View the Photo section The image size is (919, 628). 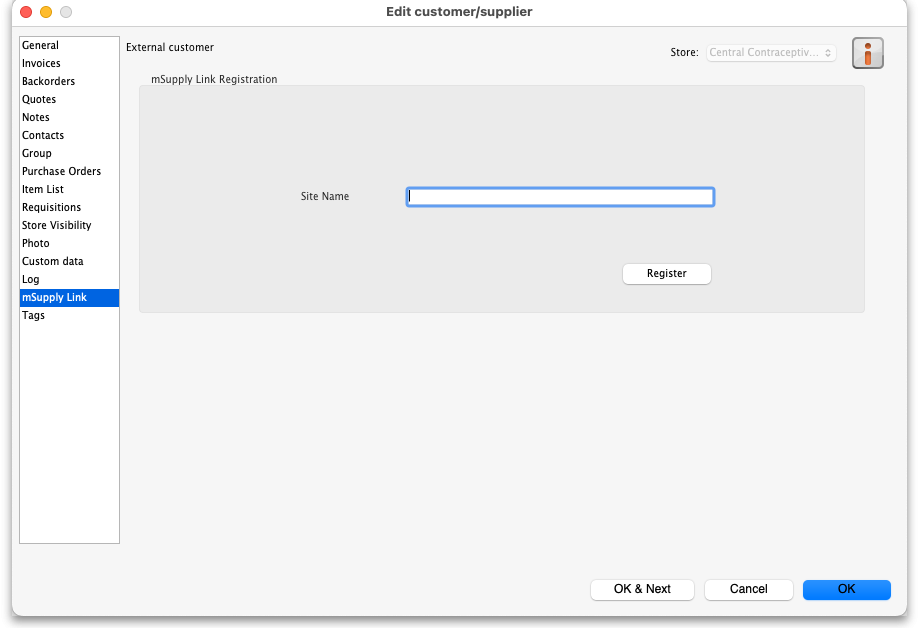point(36,243)
